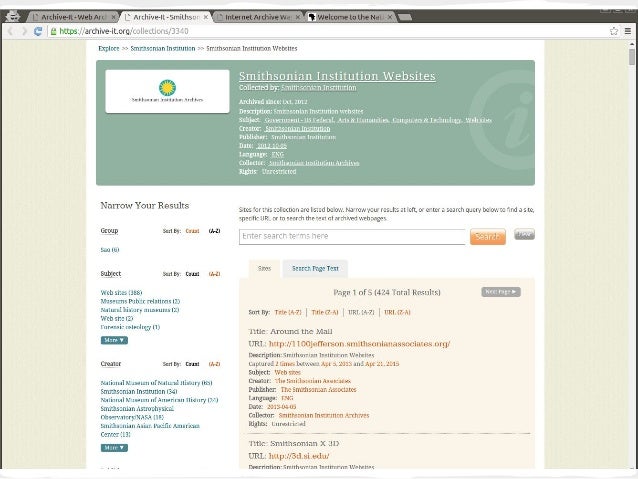638x479 pixels.
Task: Go back using the browser back arrow
Action: (x=11, y=31)
